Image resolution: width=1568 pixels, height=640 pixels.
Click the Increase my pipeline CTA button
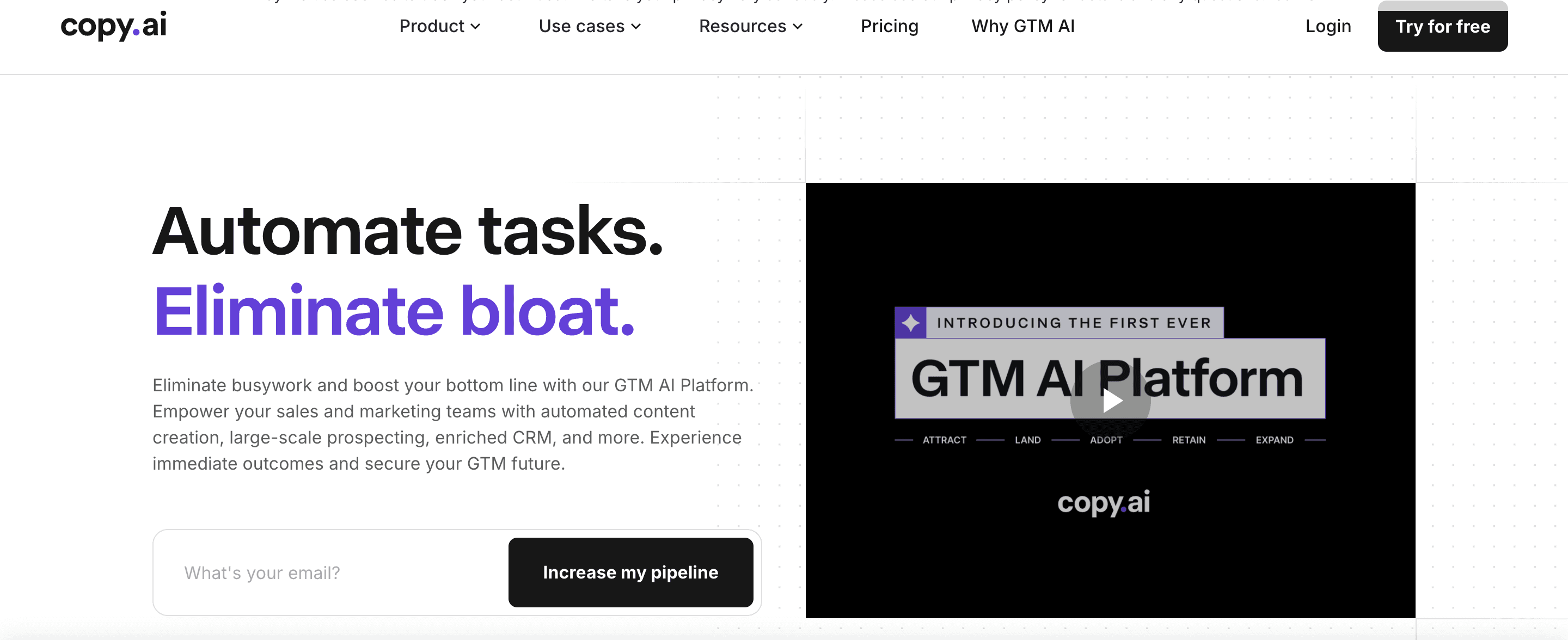[630, 572]
